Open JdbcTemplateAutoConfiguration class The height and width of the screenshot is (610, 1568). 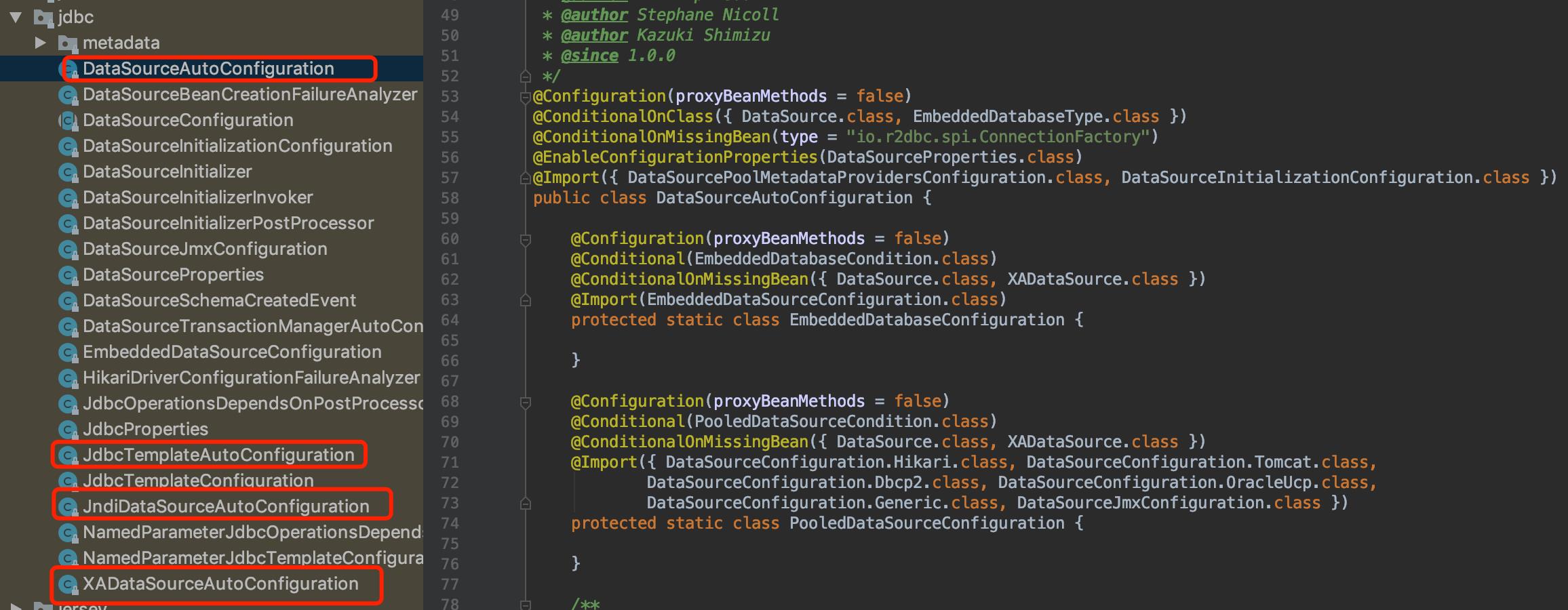click(218, 455)
